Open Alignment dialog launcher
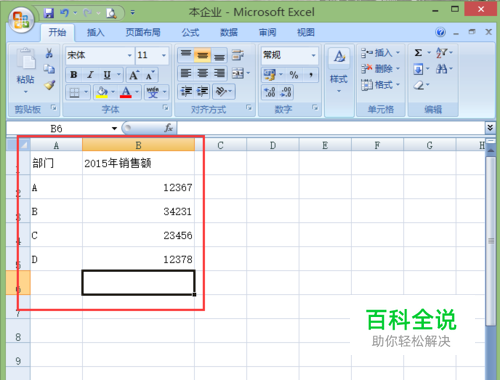Image resolution: width=500 pixels, height=380 pixels. 249,107
